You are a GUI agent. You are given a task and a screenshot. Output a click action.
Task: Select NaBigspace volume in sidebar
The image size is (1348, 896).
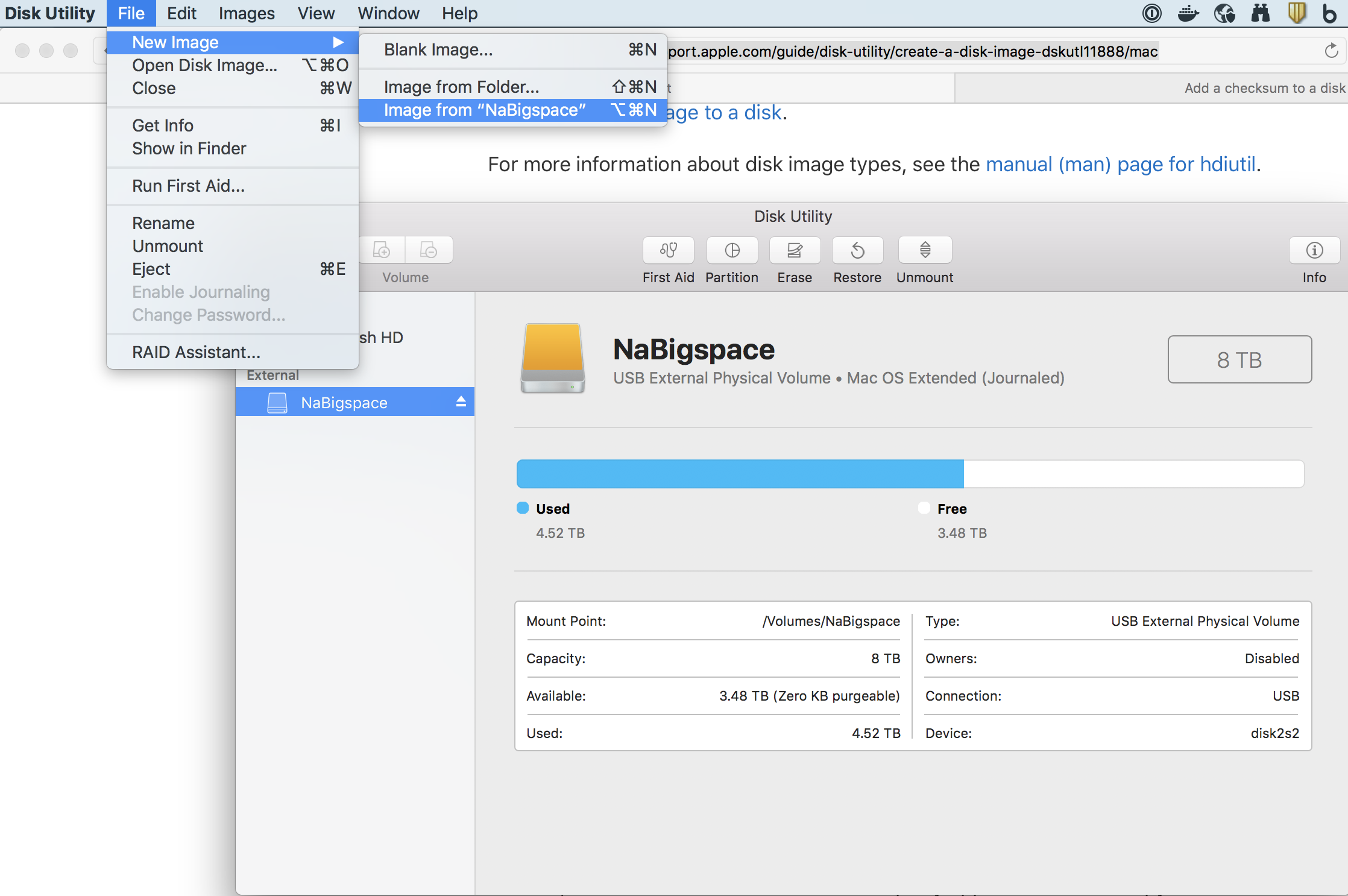pos(355,402)
